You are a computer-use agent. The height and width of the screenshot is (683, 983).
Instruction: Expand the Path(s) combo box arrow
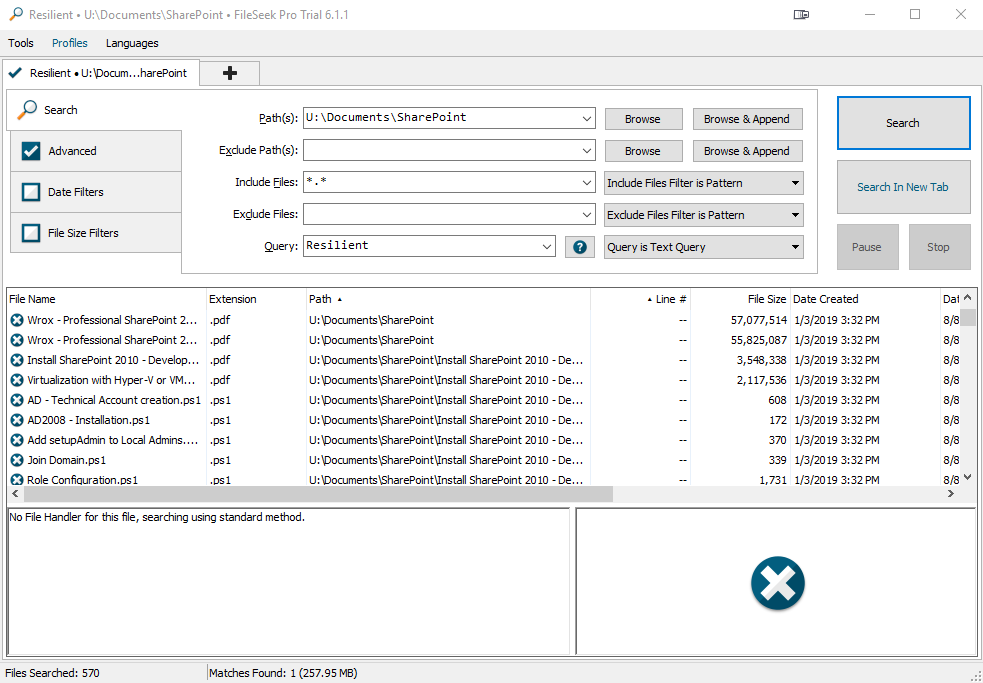tap(585, 119)
